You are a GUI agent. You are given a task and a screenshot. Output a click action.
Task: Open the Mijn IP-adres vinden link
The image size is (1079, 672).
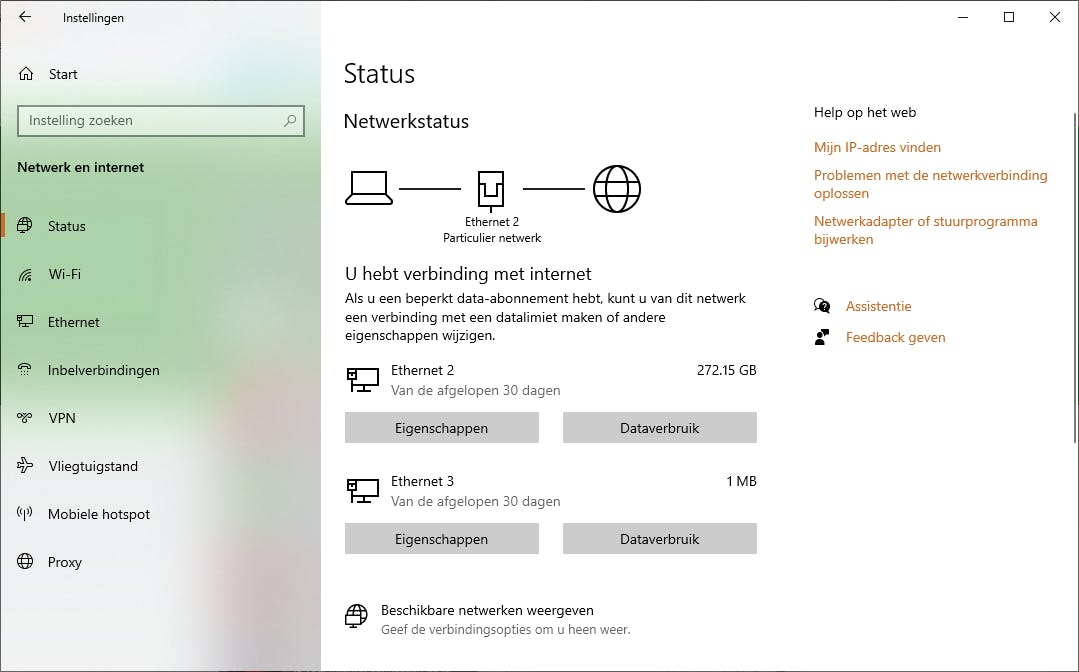click(x=877, y=147)
